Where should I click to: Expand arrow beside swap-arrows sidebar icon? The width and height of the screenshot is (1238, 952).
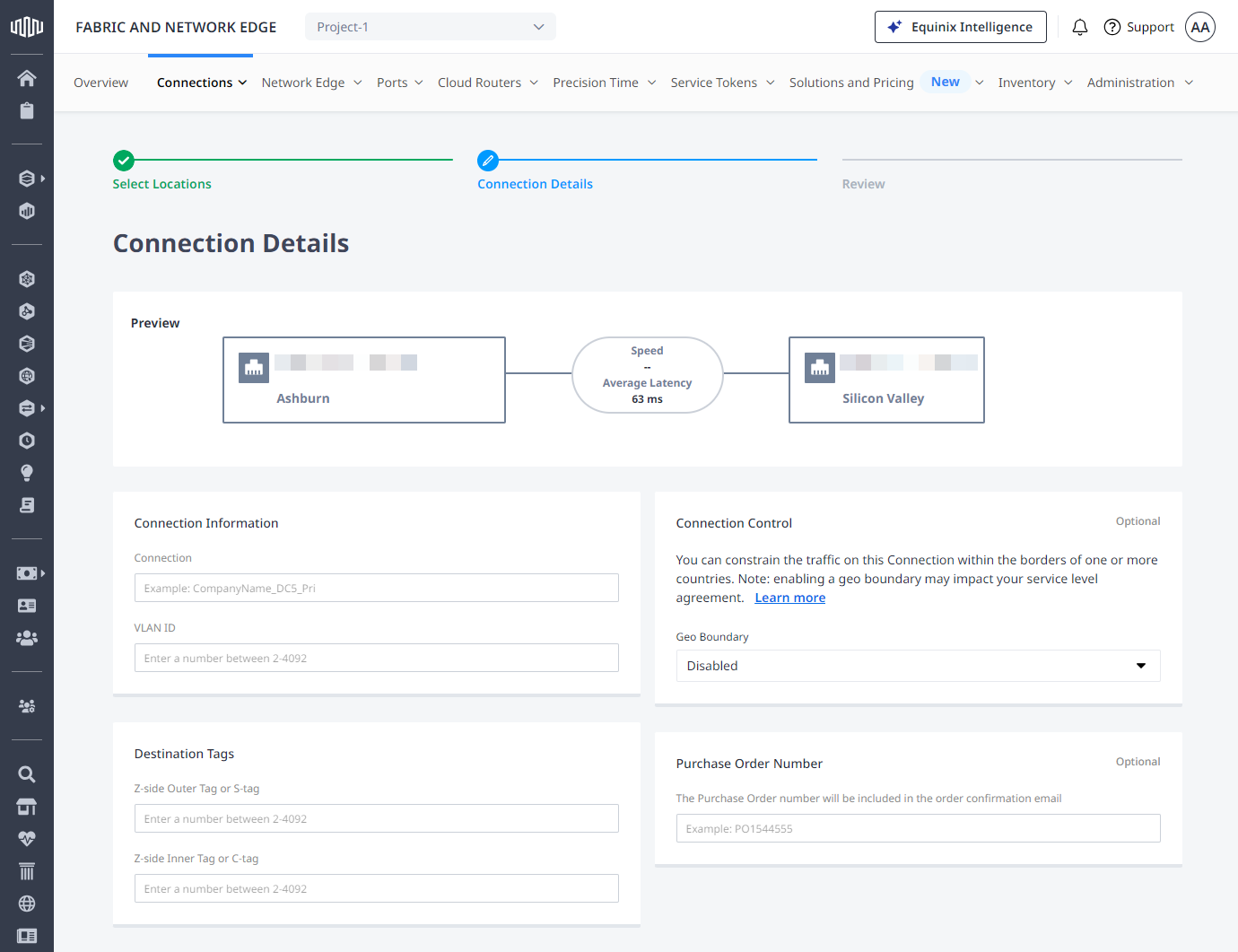click(43, 408)
